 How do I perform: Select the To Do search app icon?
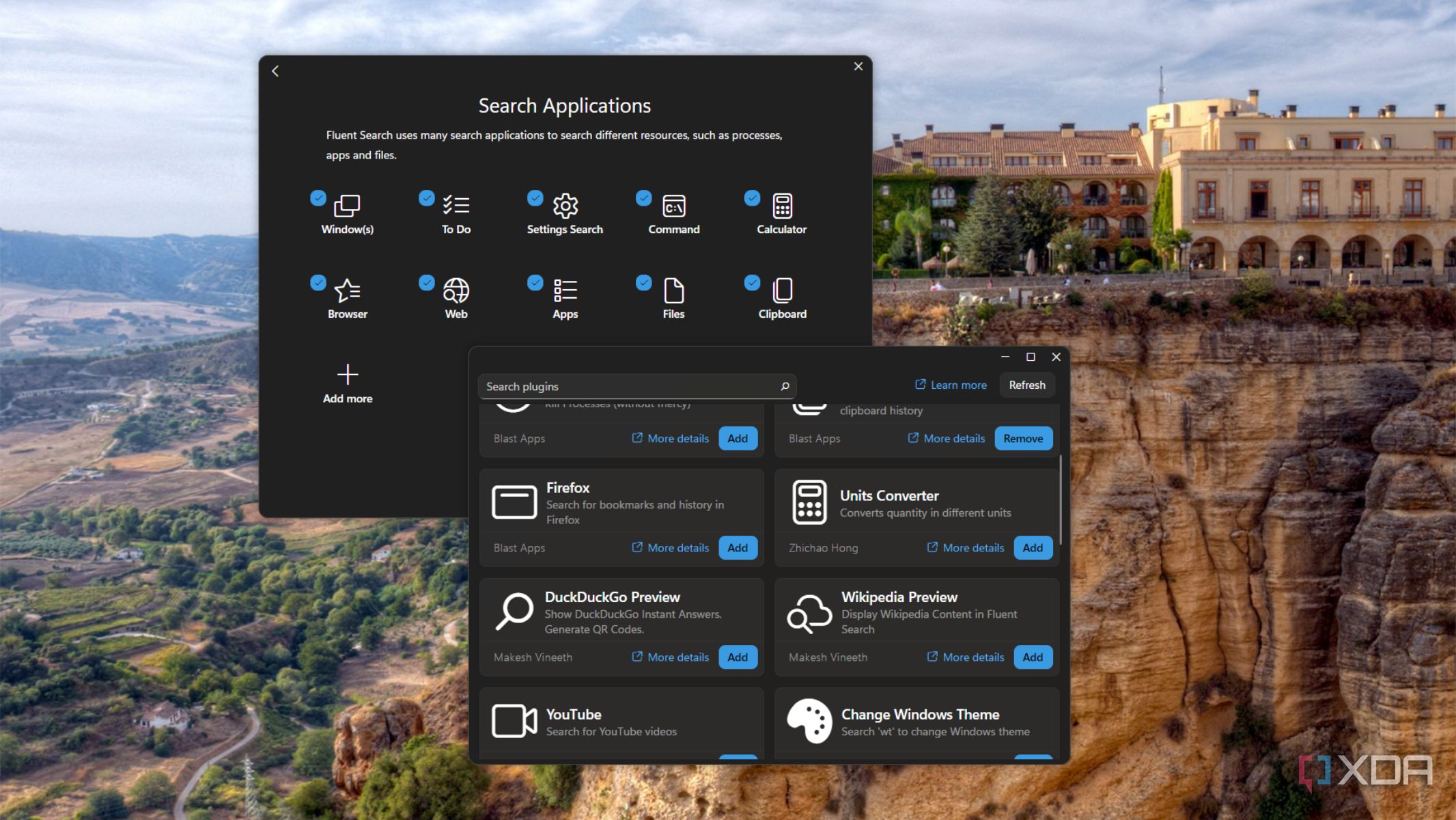pos(456,206)
